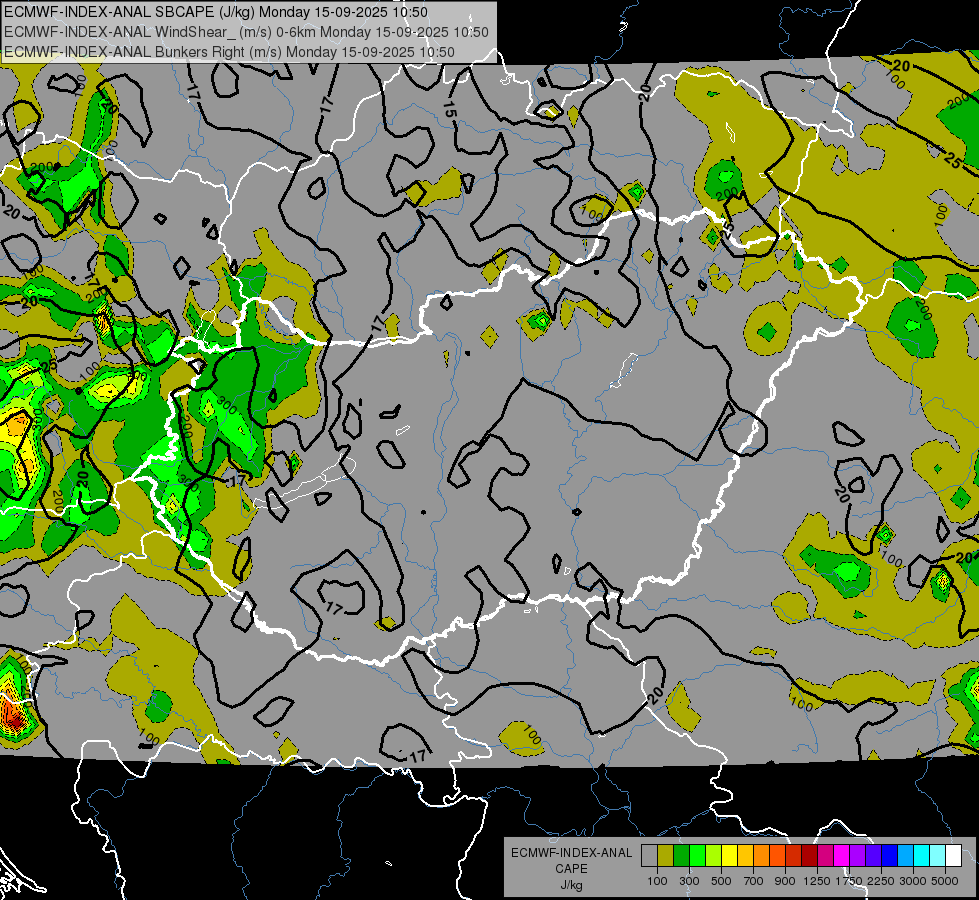The height and width of the screenshot is (900, 979).
Task: Select the dark red legend swatch
Action: point(809,856)
